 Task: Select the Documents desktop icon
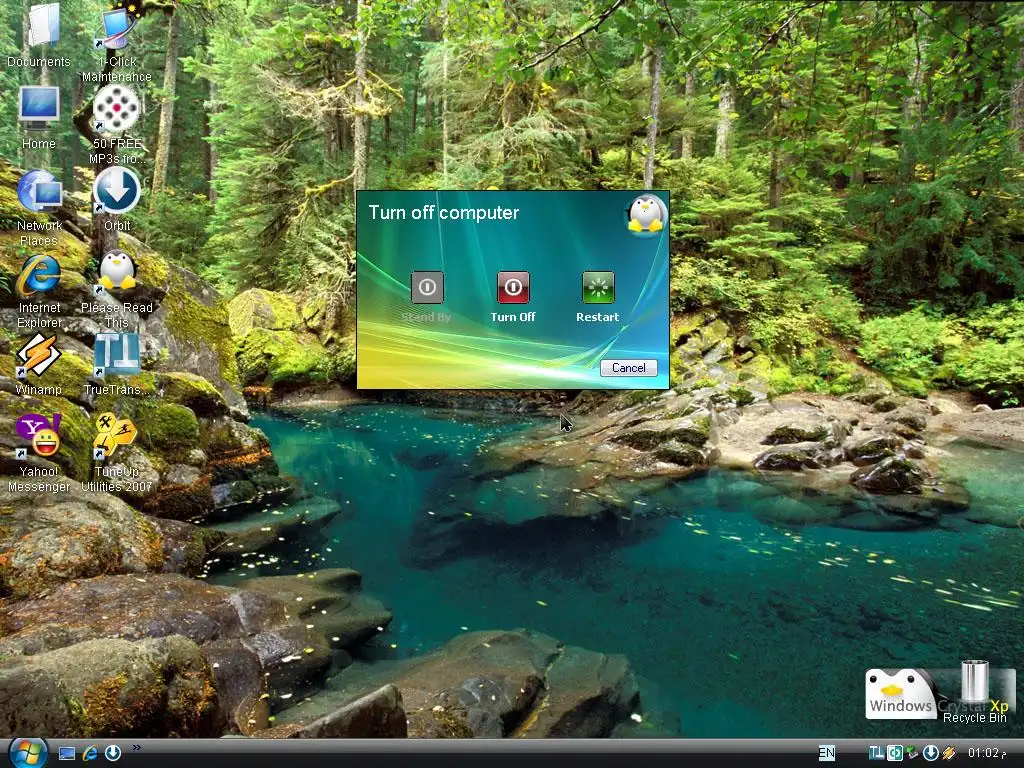pos(39,35)
